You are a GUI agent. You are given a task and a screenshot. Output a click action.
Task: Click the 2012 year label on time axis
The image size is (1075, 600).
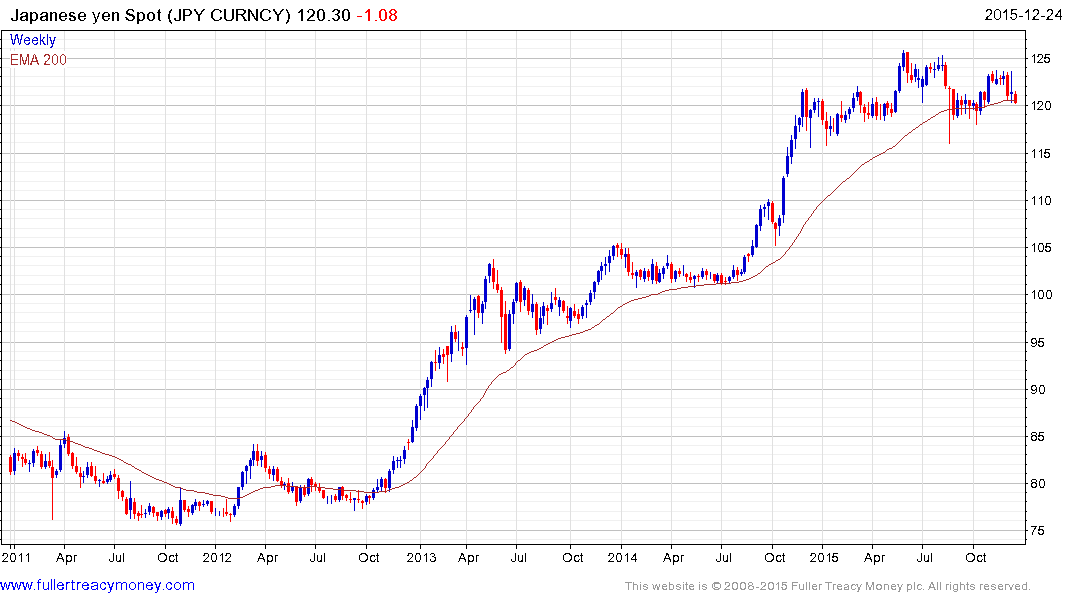pyautogui.click(x=217, y=557)
